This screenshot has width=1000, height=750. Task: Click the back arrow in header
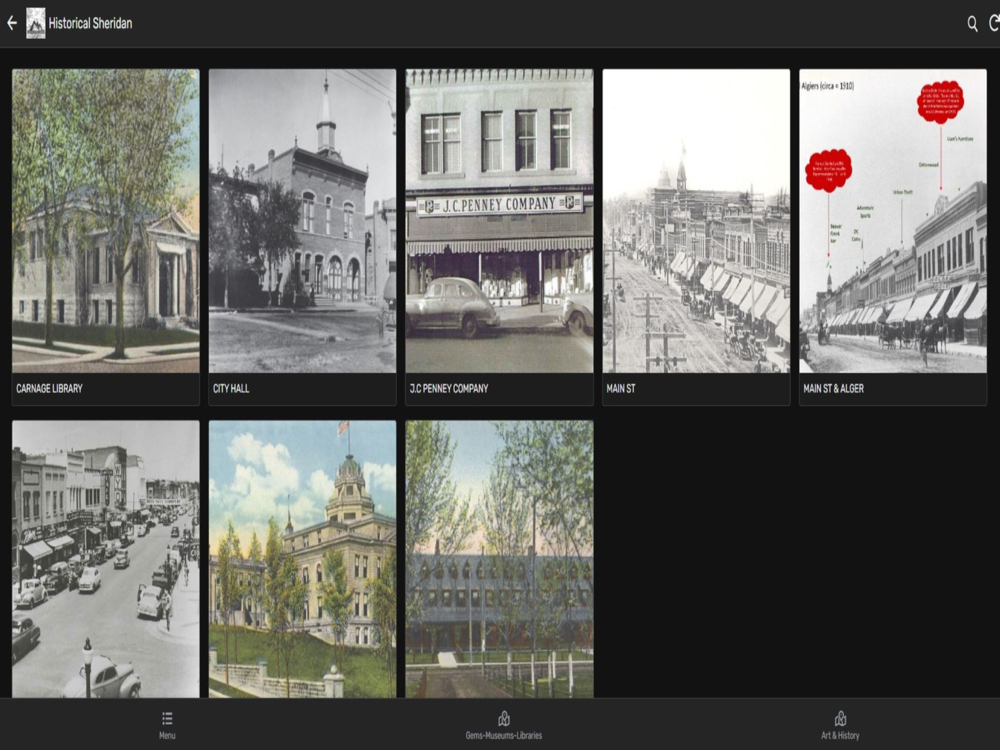pyautogui.click(x=12, y=23)
